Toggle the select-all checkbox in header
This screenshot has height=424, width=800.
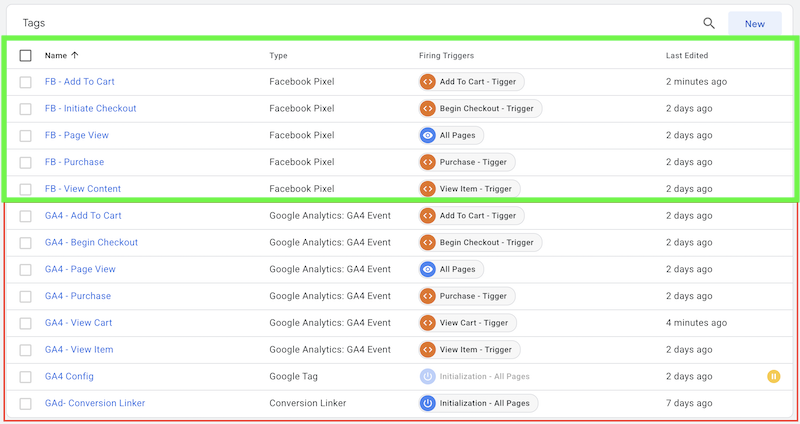coord(25,56)
